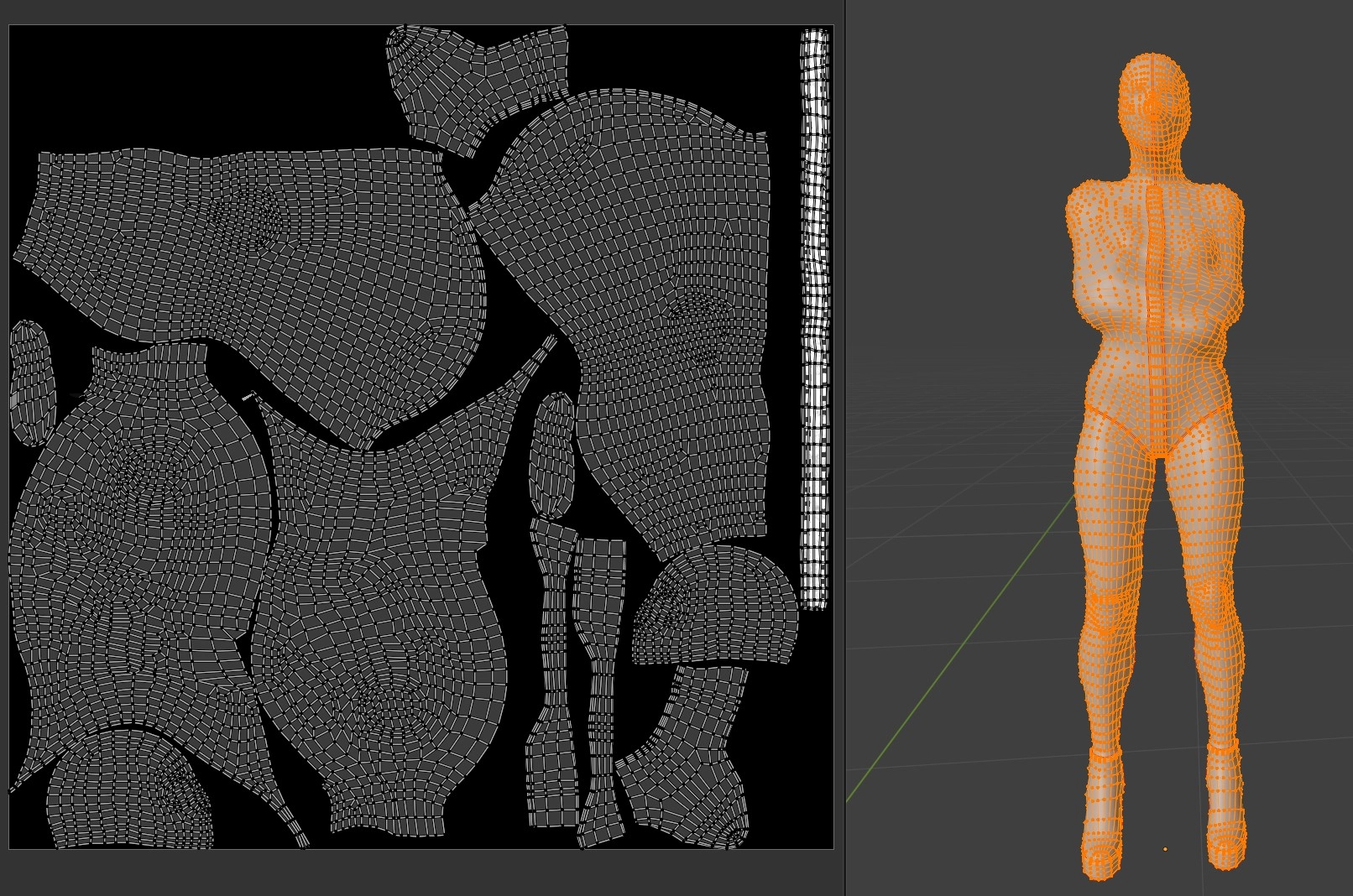Viewport: 1353px width, 896px height.
Task: Click the model's foot on the right side
Action: [1225, 843]
